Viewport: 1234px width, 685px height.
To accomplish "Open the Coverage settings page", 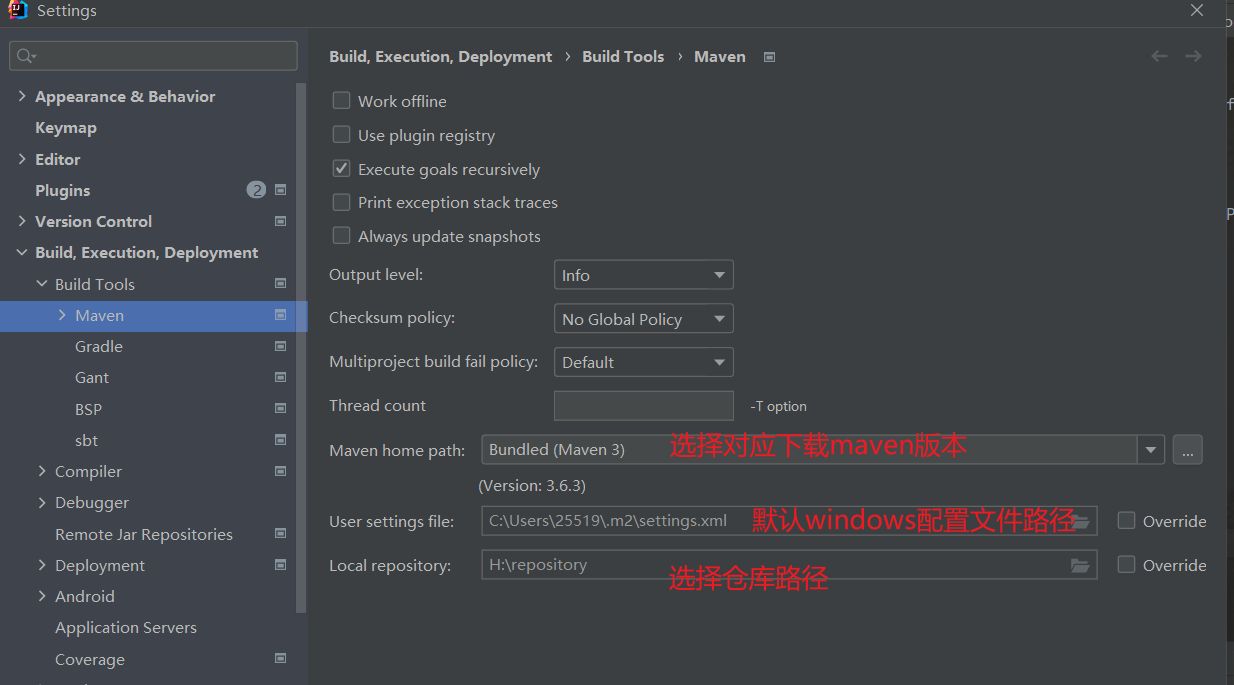I will (x=90, y=659).
